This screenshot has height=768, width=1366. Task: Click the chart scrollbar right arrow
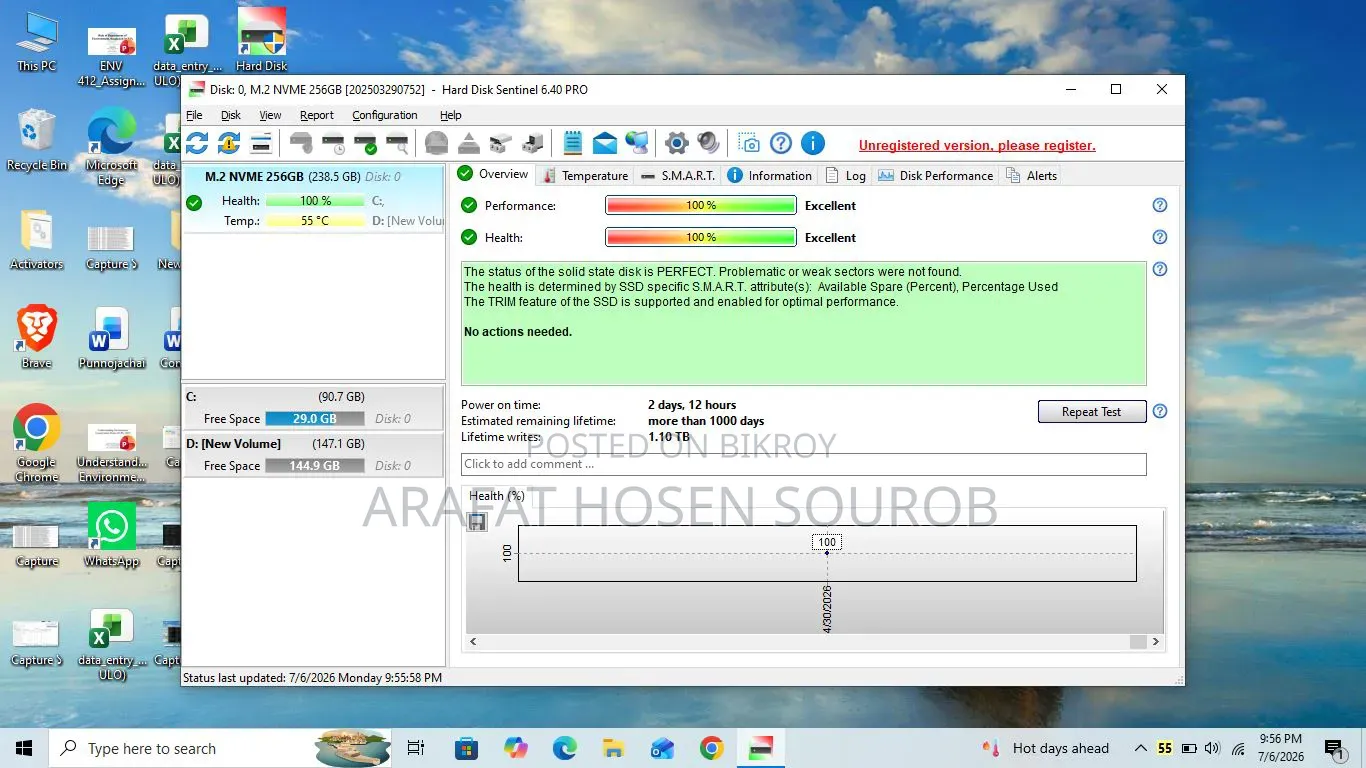tap(1155, 642)
